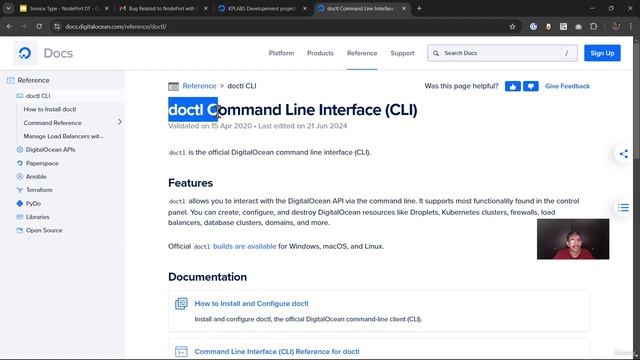Click the Docs title next to logo

(x=58, y=53)
